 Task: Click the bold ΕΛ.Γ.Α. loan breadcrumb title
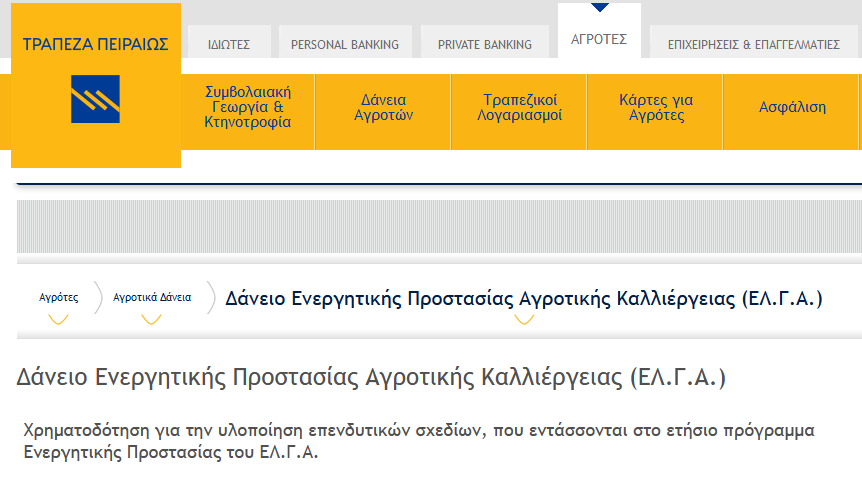(x=524, y=298)
